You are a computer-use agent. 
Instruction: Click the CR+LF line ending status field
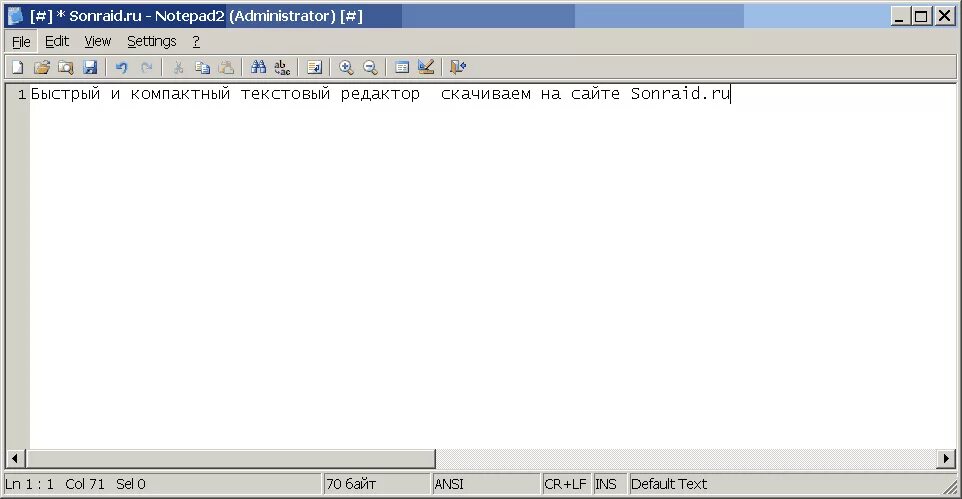pos(566,484)
